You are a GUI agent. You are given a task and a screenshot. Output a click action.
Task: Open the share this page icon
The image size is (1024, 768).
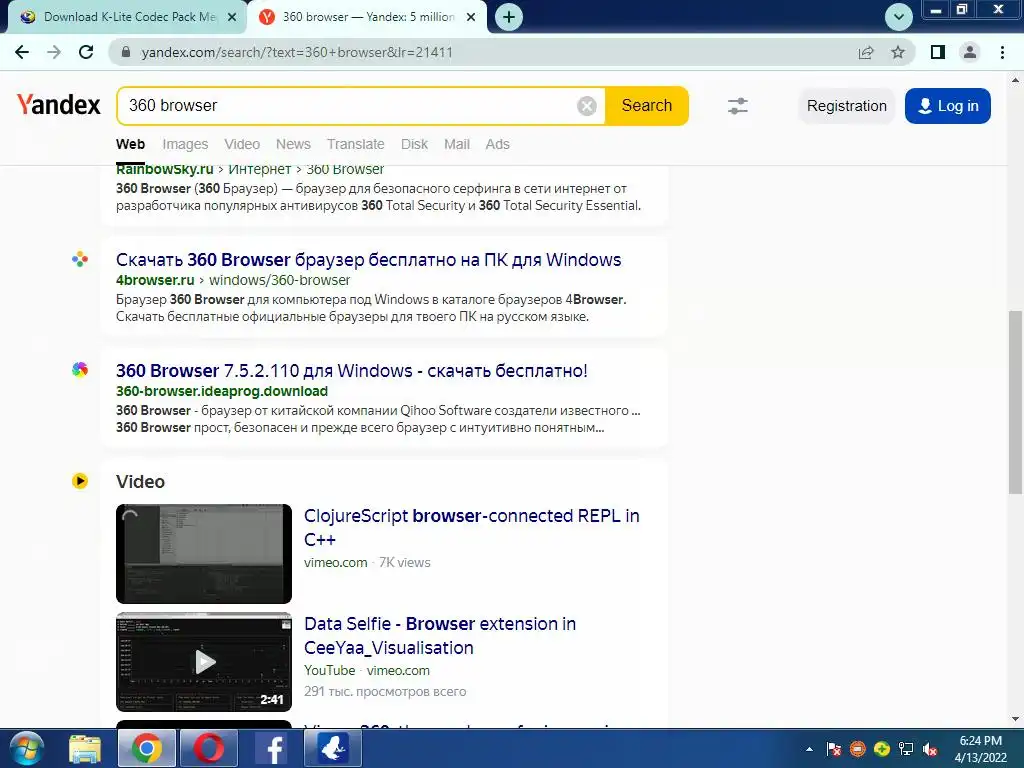click(866, 53)
